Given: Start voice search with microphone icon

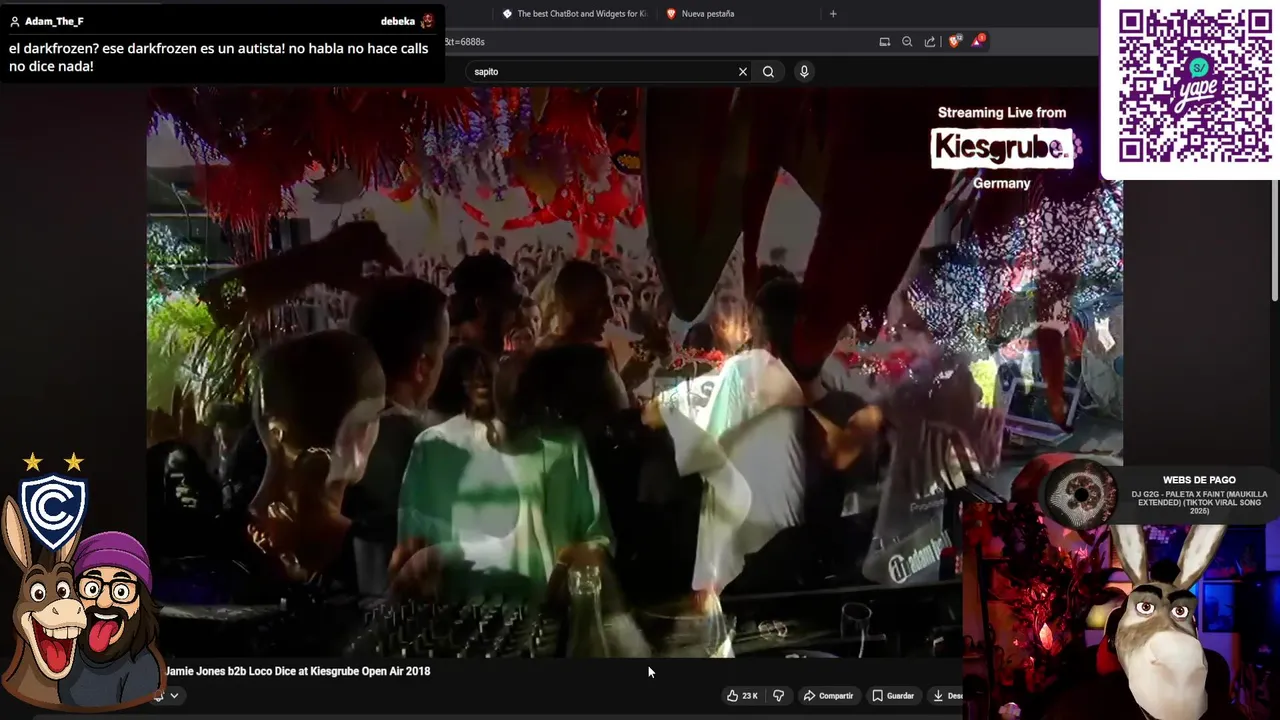Looking at the screenshot, I should point(804,72).
